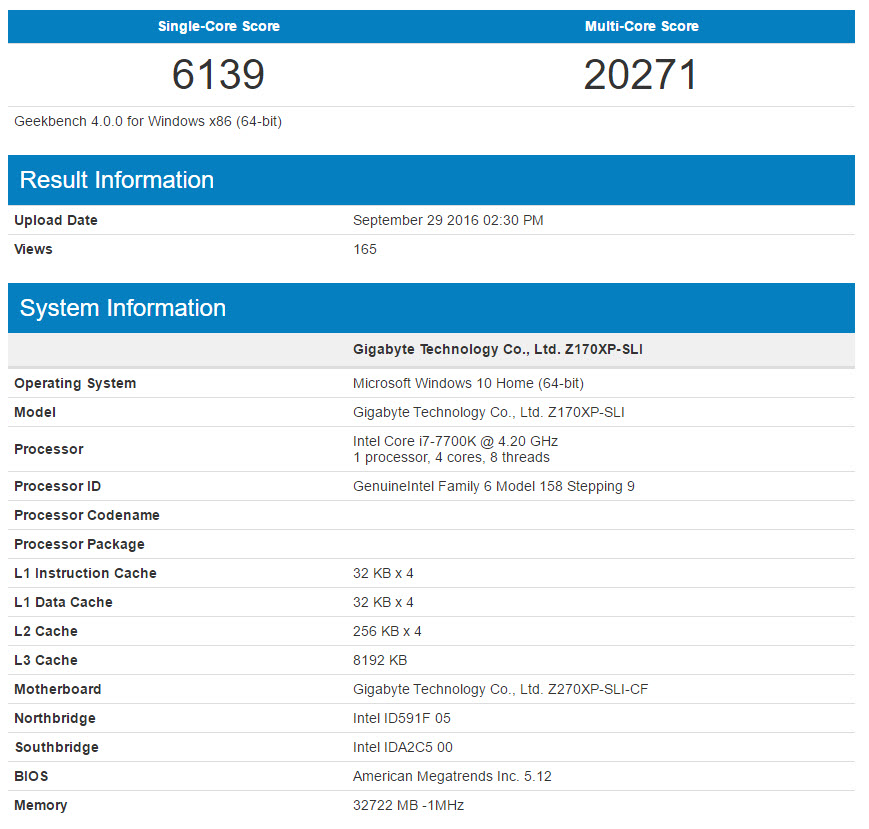Select the Microsoft Windows 10 Home value
The image size is (869, 829).
468,383
